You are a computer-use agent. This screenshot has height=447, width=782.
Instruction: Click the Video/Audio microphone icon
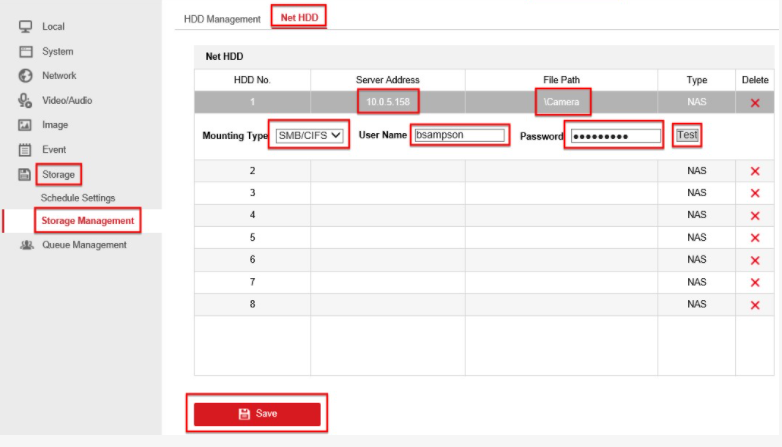pos(26,100)
